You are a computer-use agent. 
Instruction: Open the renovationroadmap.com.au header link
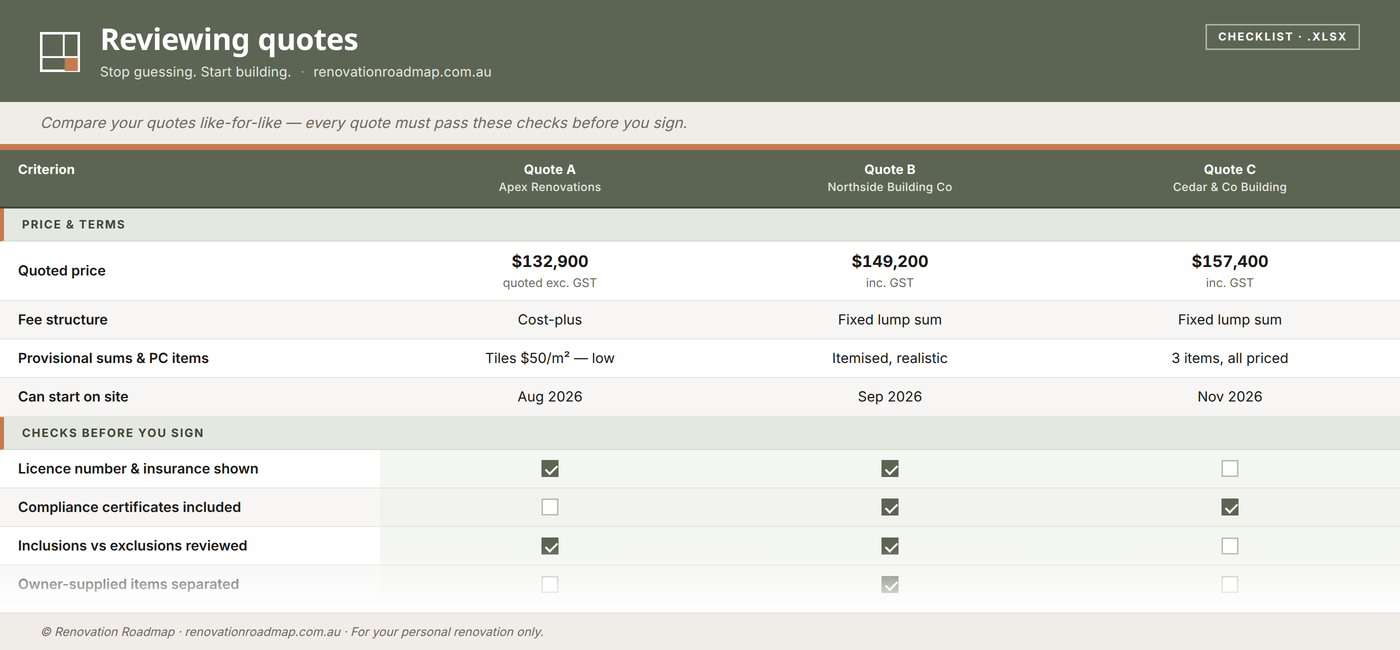[x=402, y=72]
